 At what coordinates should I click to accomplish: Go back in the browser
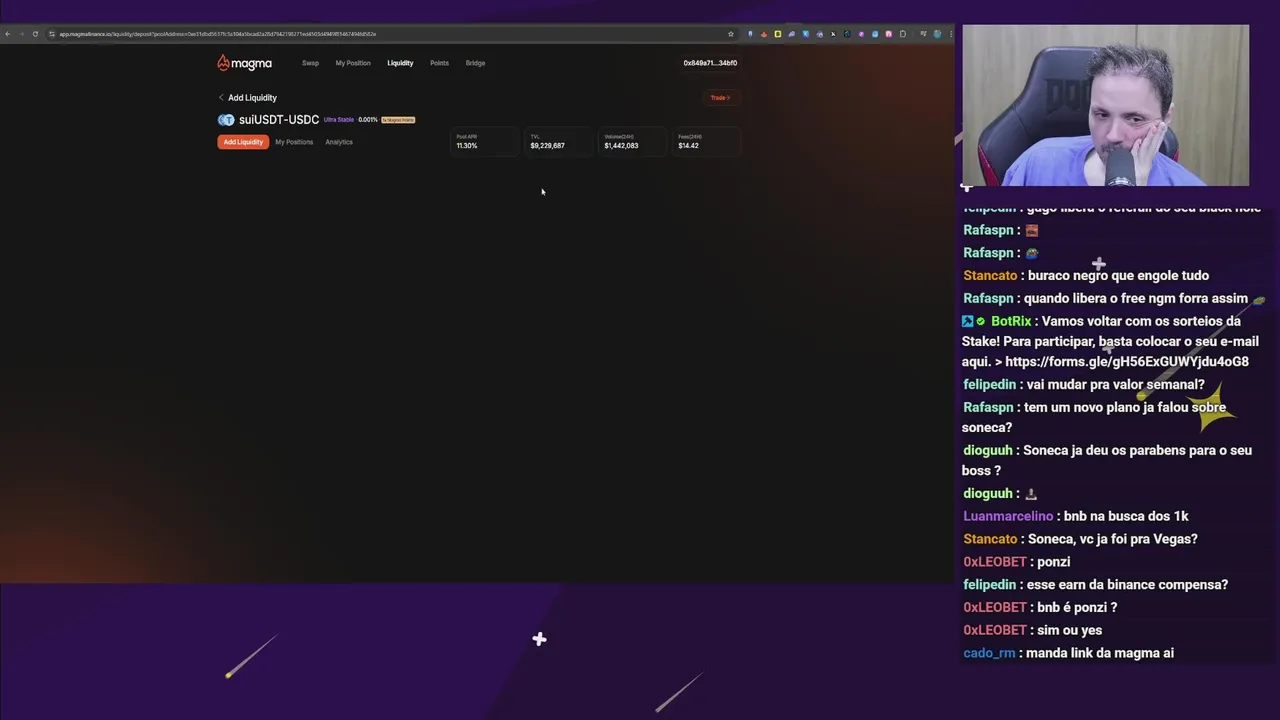8,34
